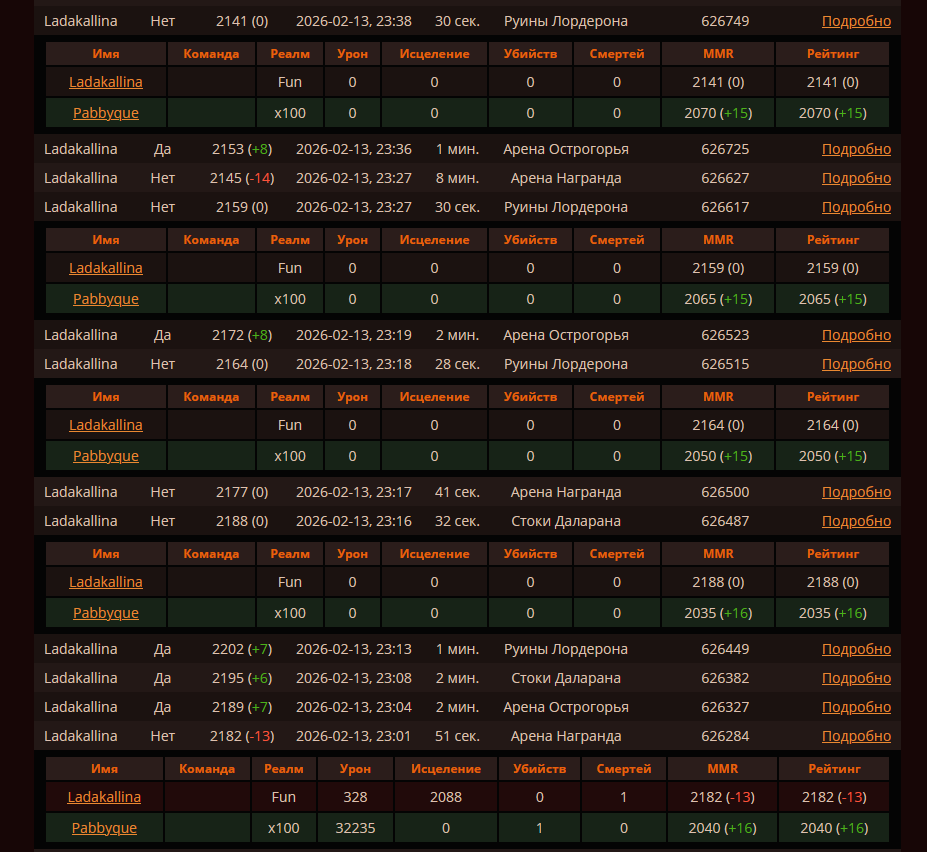This screenshot has width=927, height=852.
Task: Click rating value 2202 (+7)
Action: (242, 649)
